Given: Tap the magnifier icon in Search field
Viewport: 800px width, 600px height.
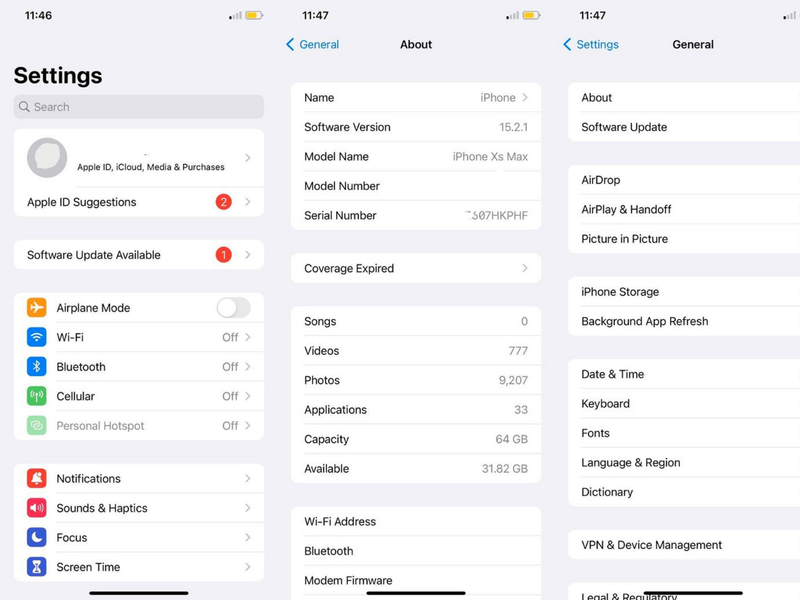Looking at the screenshot, I should 24,107.
